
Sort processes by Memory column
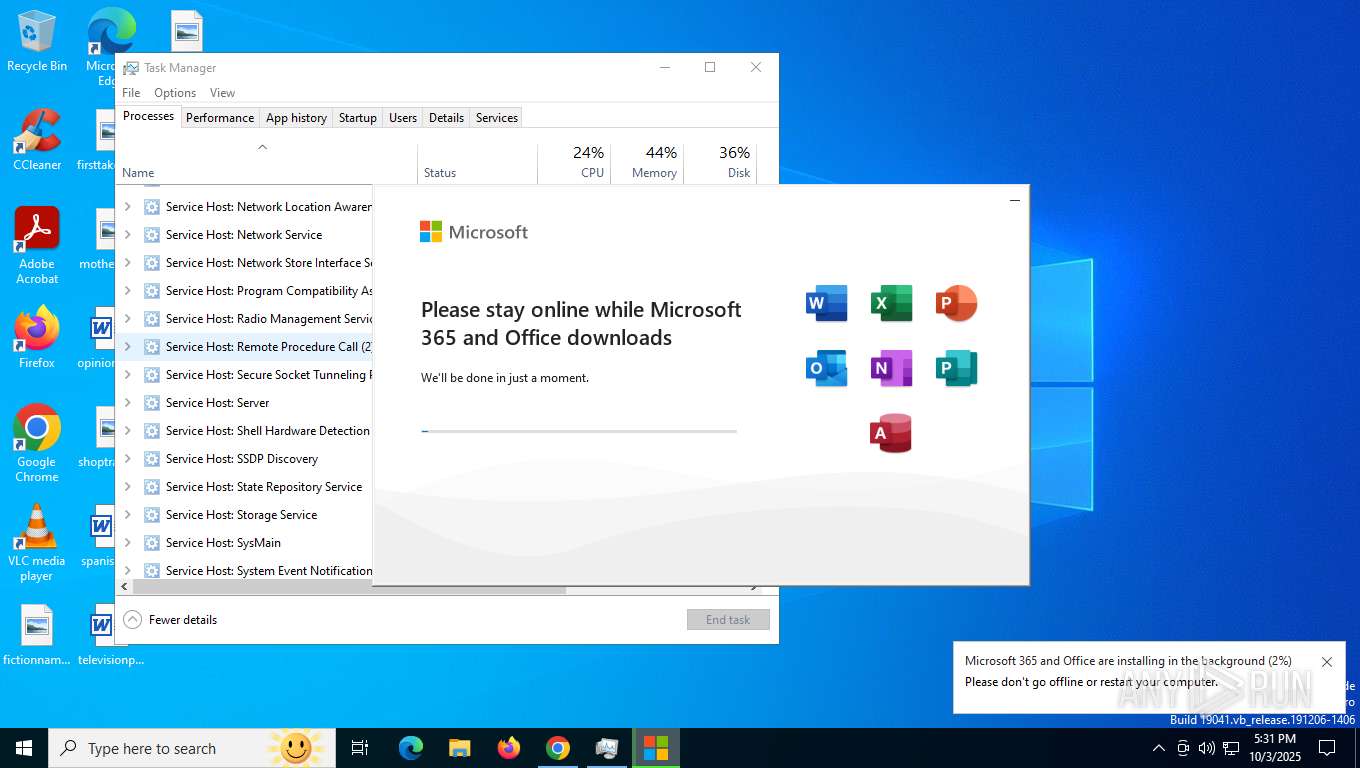point(646,164)
